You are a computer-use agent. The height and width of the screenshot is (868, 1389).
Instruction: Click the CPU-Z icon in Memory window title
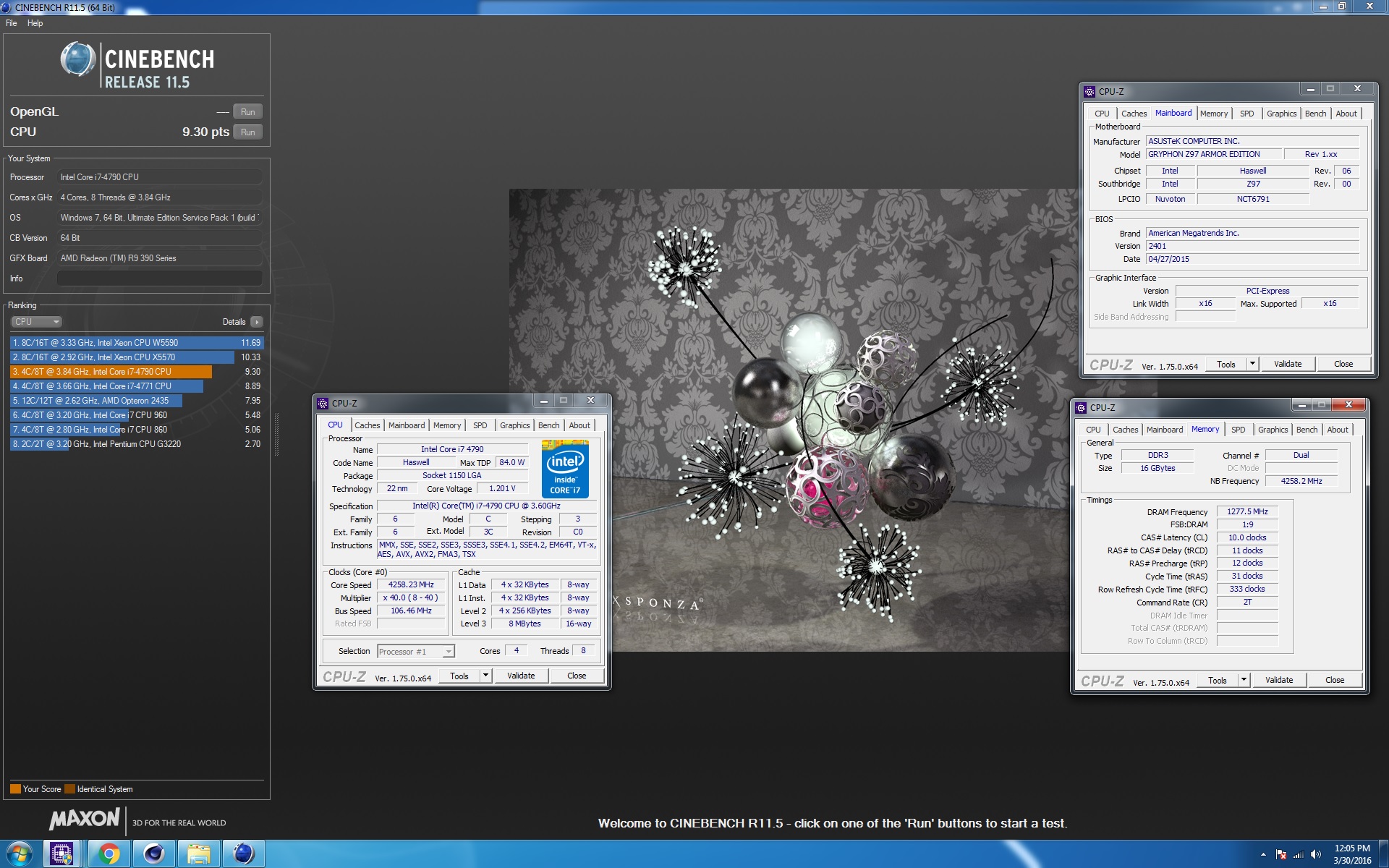click(1081, 407)
